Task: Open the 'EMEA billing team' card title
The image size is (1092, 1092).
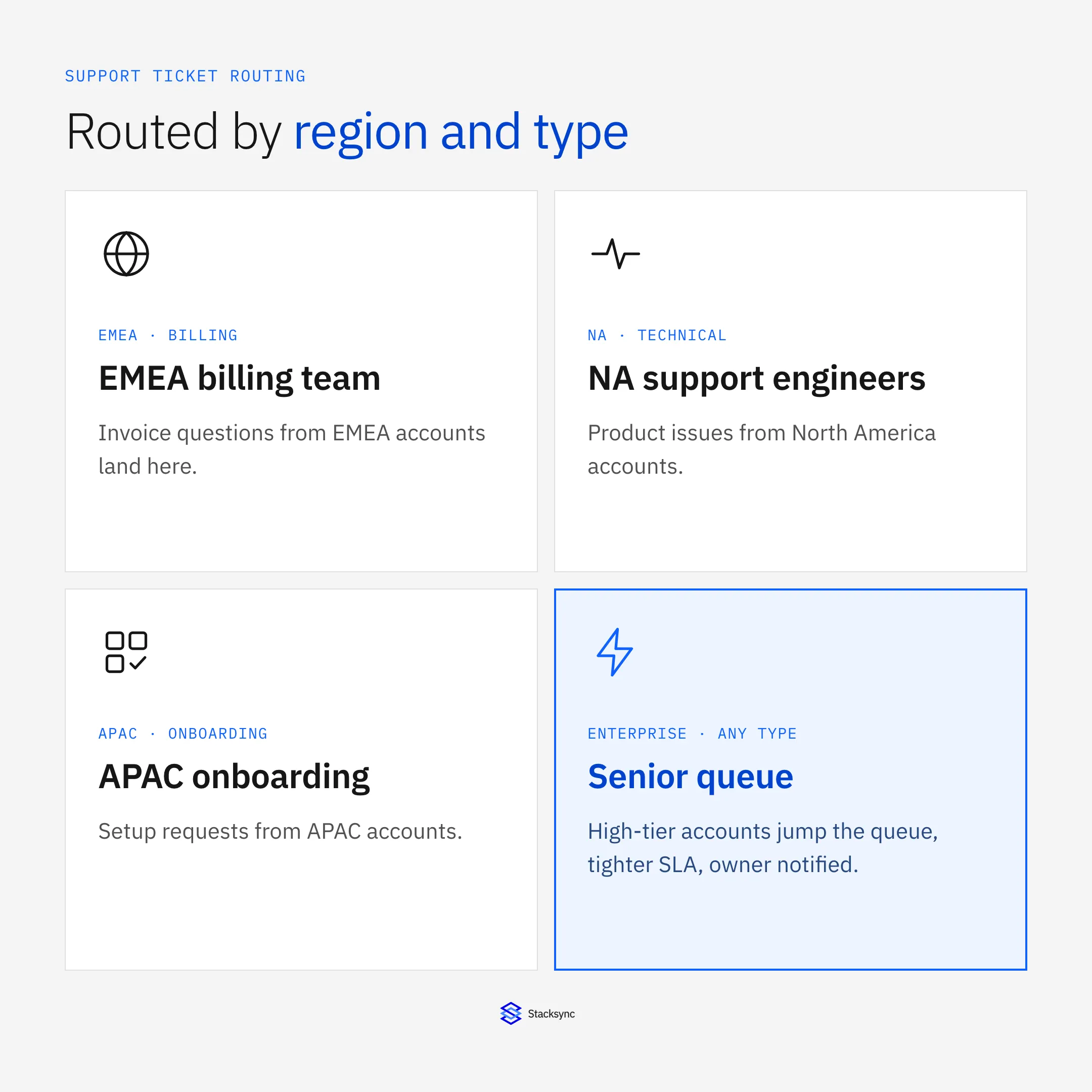Action: click(x=239, y=379)
